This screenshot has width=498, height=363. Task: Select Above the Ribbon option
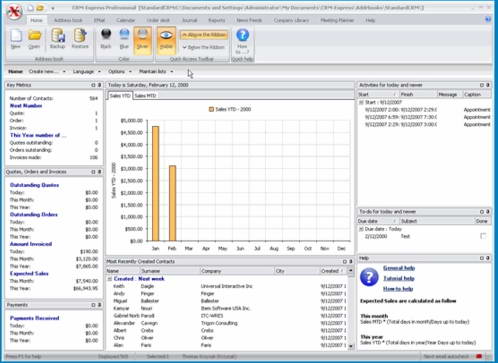(x=204, y=35)
